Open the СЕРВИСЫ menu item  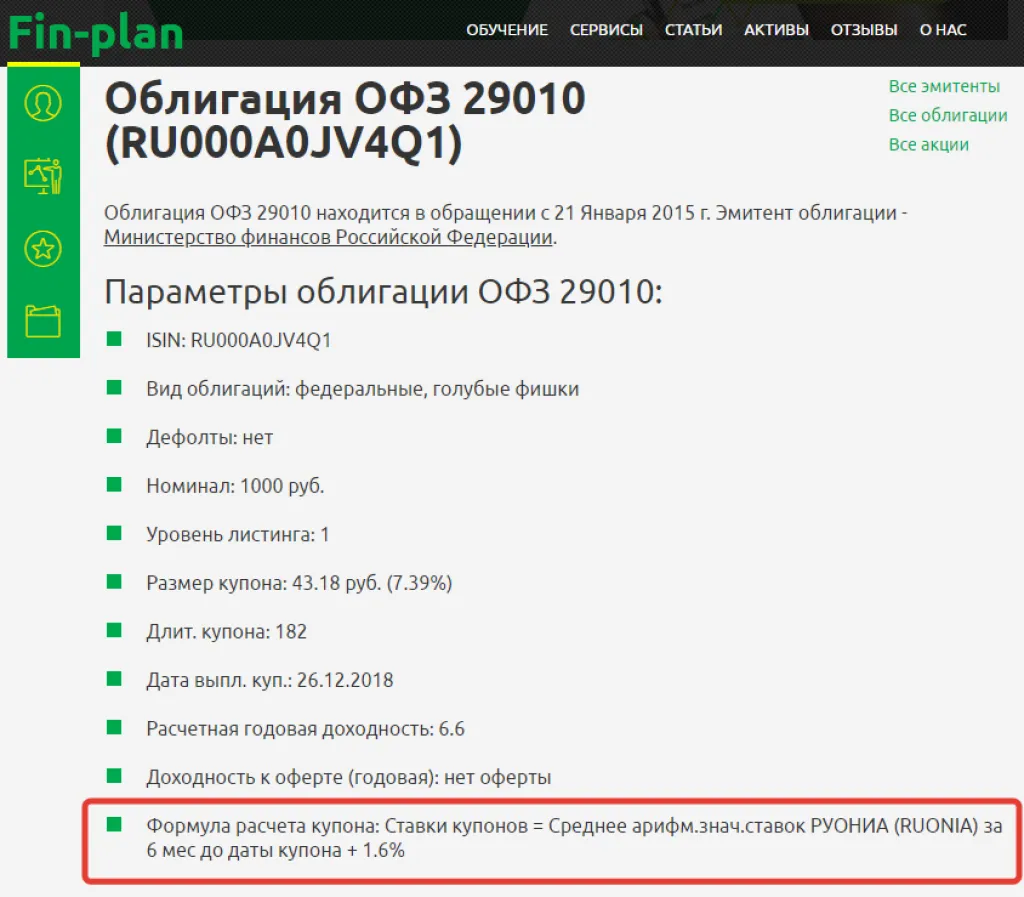(606, 30)
